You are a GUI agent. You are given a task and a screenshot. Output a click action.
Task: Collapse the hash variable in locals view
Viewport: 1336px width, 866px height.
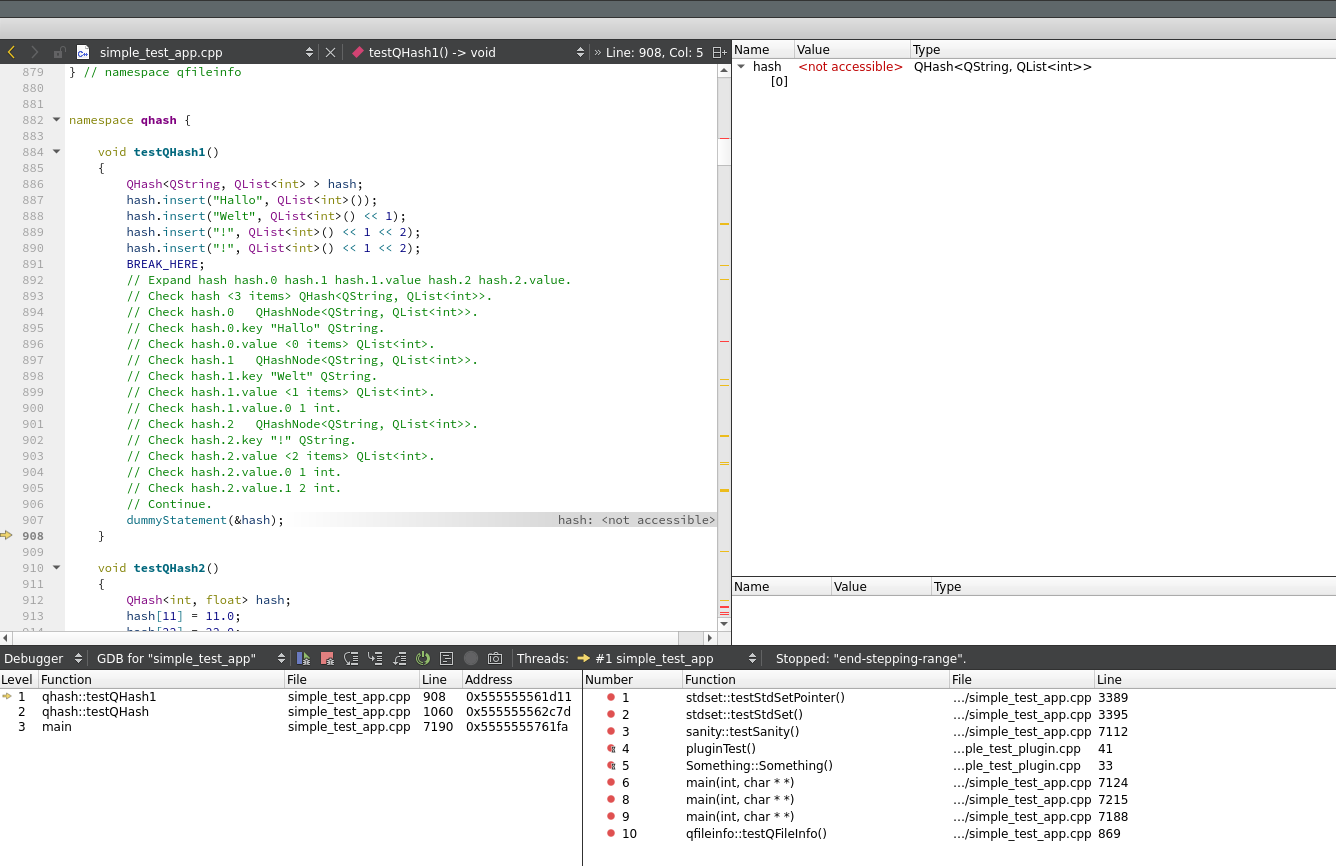coord(741,67)
